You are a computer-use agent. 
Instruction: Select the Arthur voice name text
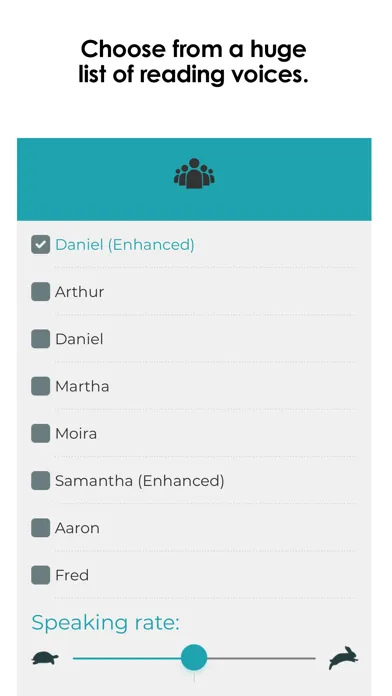79,292
